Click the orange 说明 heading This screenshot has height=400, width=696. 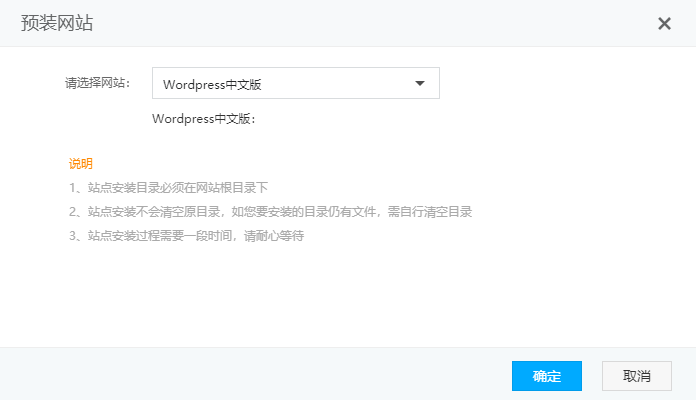point(80,163)
